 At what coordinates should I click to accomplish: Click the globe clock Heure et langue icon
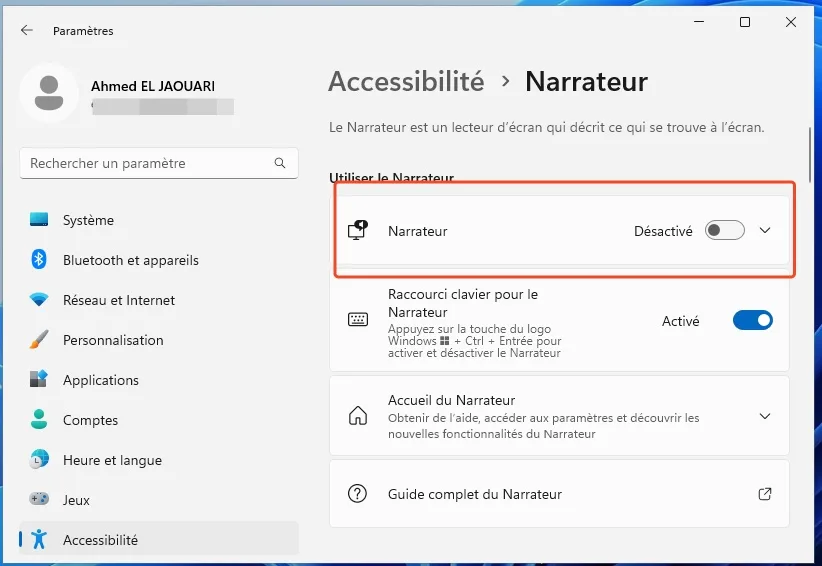tap(39, 459)
